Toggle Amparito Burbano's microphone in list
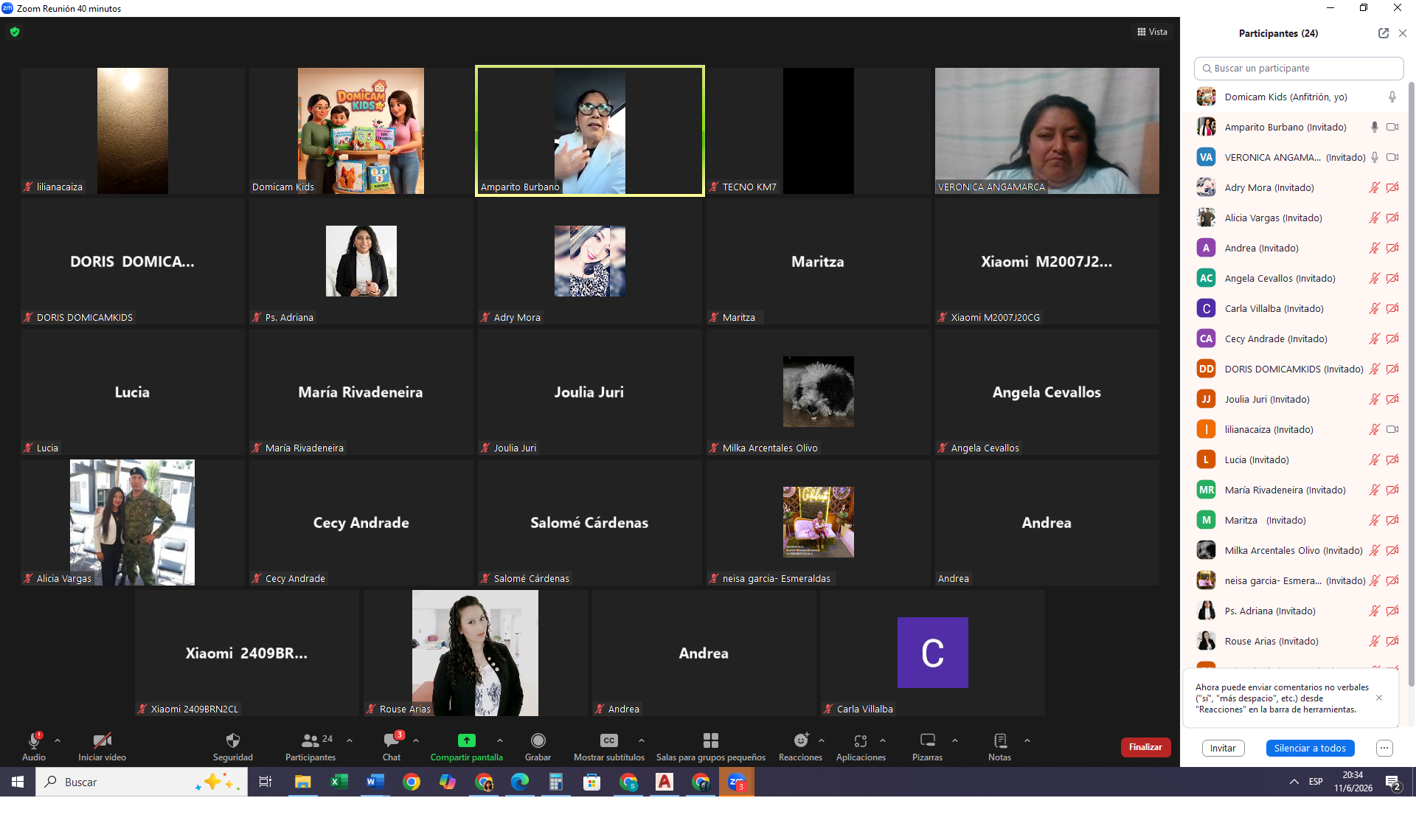Screen dimensions: 1416x840 [x=1375, y=127]
